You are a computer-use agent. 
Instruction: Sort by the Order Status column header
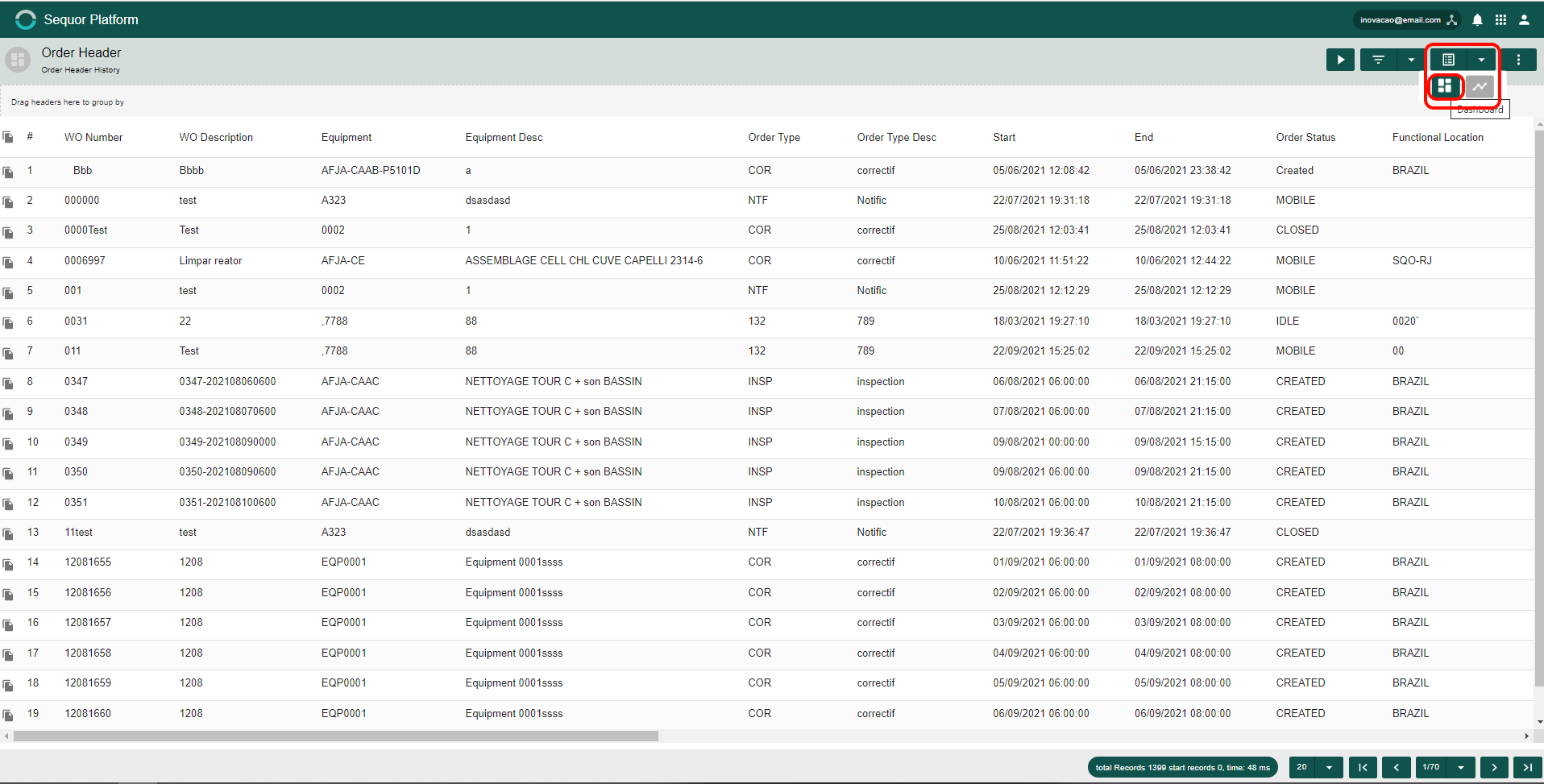pyautogui.click(x=1305, y=138)
